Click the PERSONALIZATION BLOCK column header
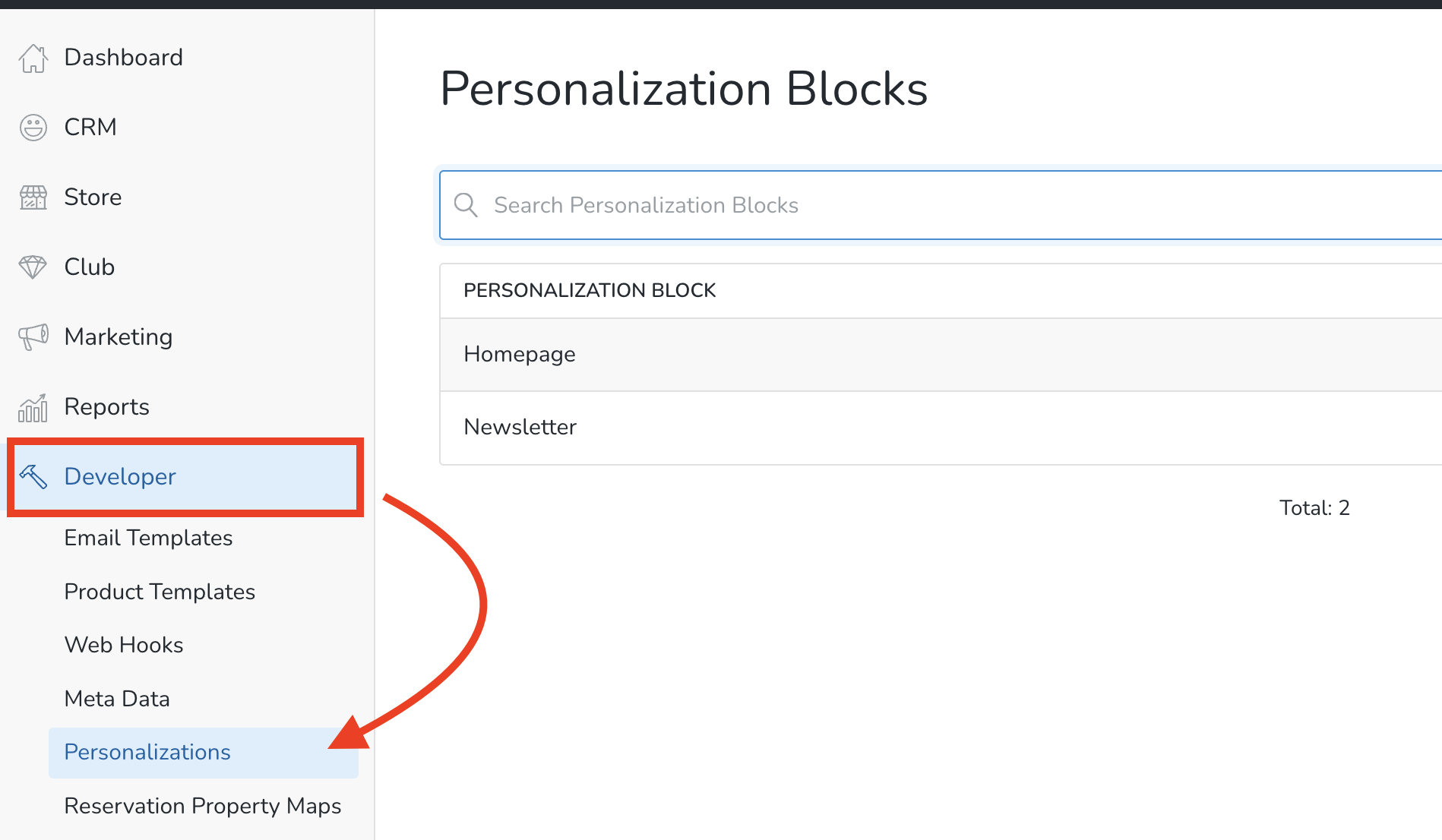The height and width of the screenshot is (840, 1442). pyautogui.click(x=590, y=290)
